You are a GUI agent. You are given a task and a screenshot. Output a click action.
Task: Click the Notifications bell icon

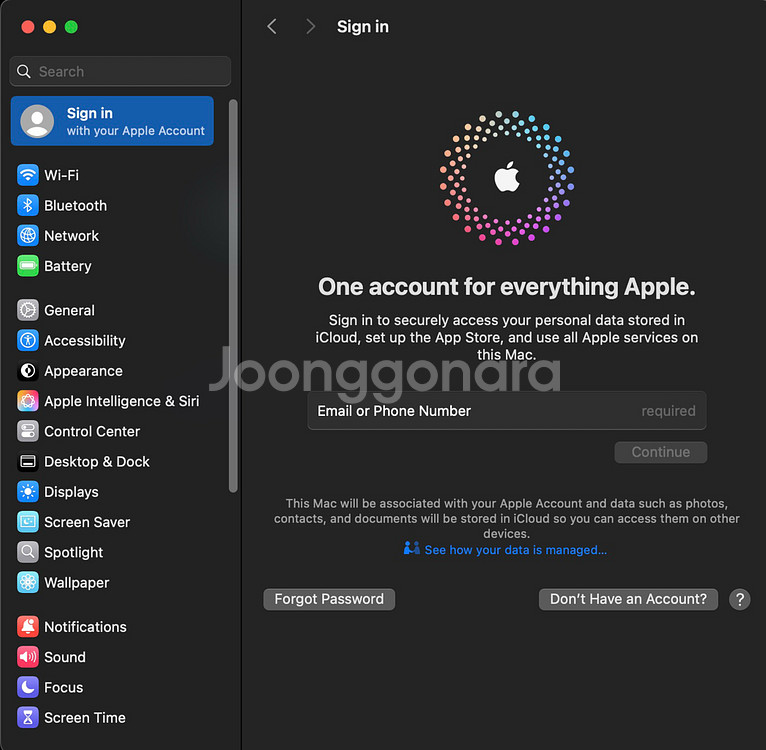pos(28,627)
